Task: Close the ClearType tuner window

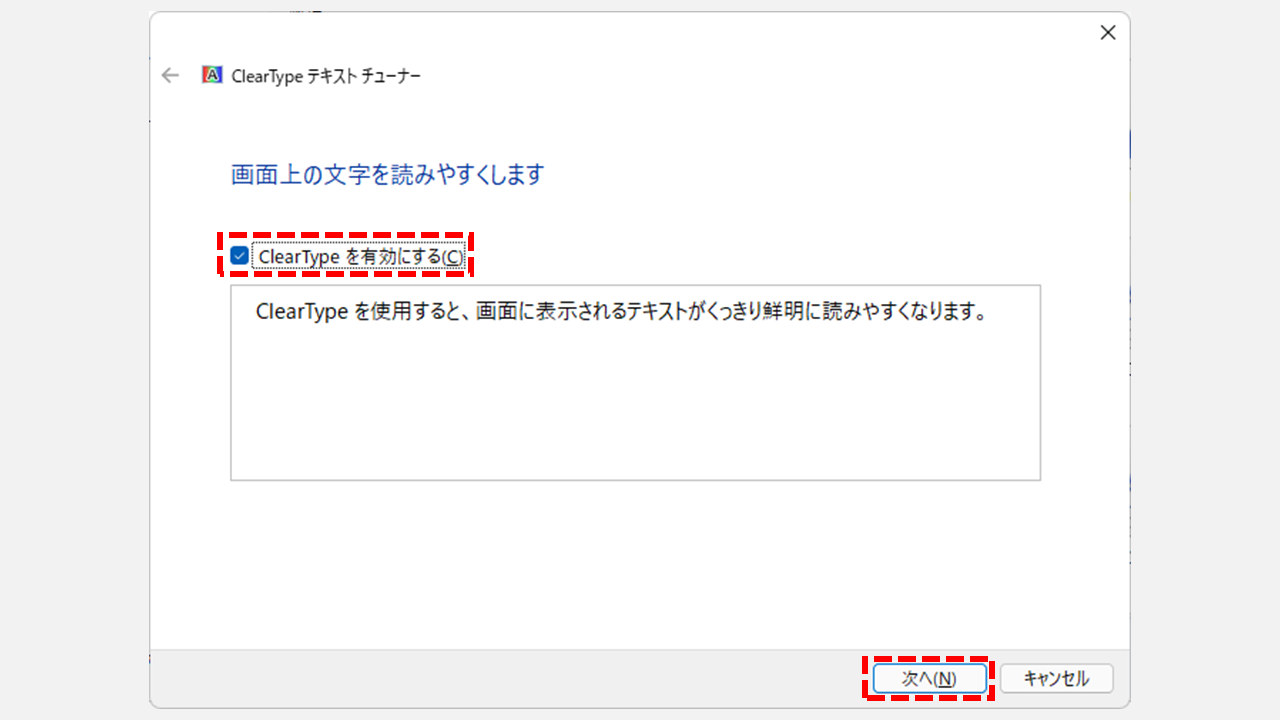Action: [1107, 33]
